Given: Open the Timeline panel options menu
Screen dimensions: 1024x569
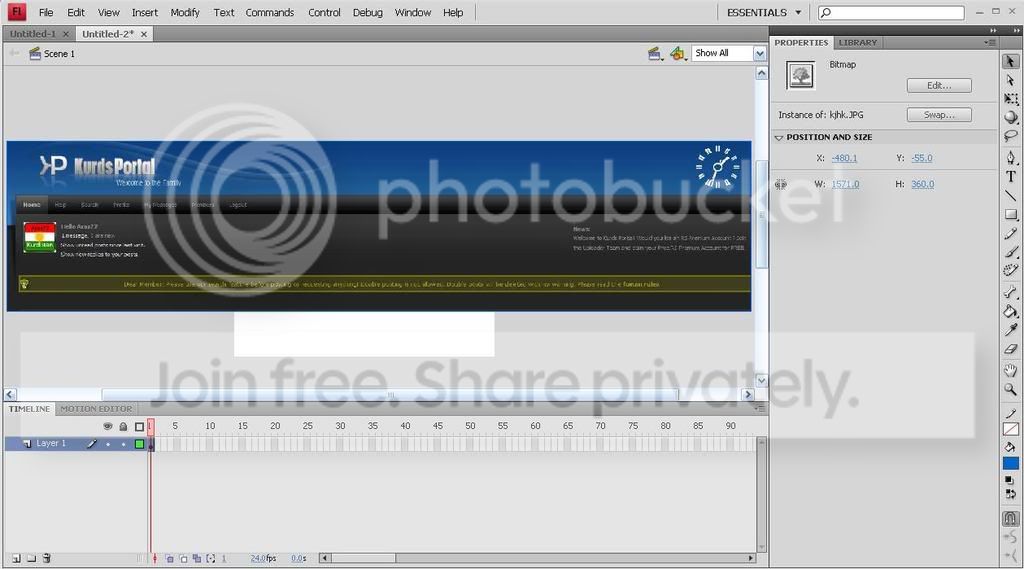Looking at the screenshot, I should click(759, 408).
